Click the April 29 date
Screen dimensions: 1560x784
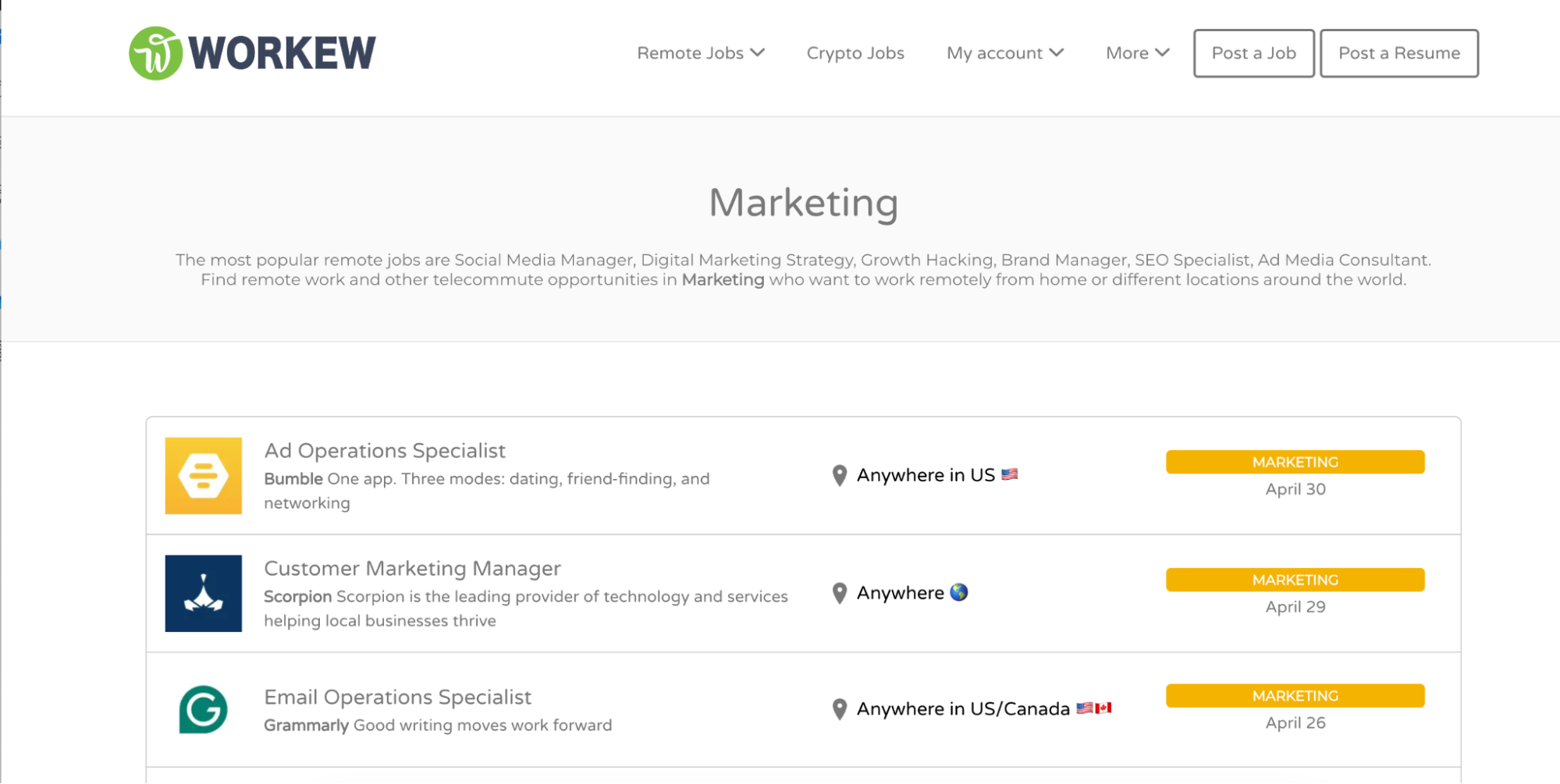tap(1295, 607)
